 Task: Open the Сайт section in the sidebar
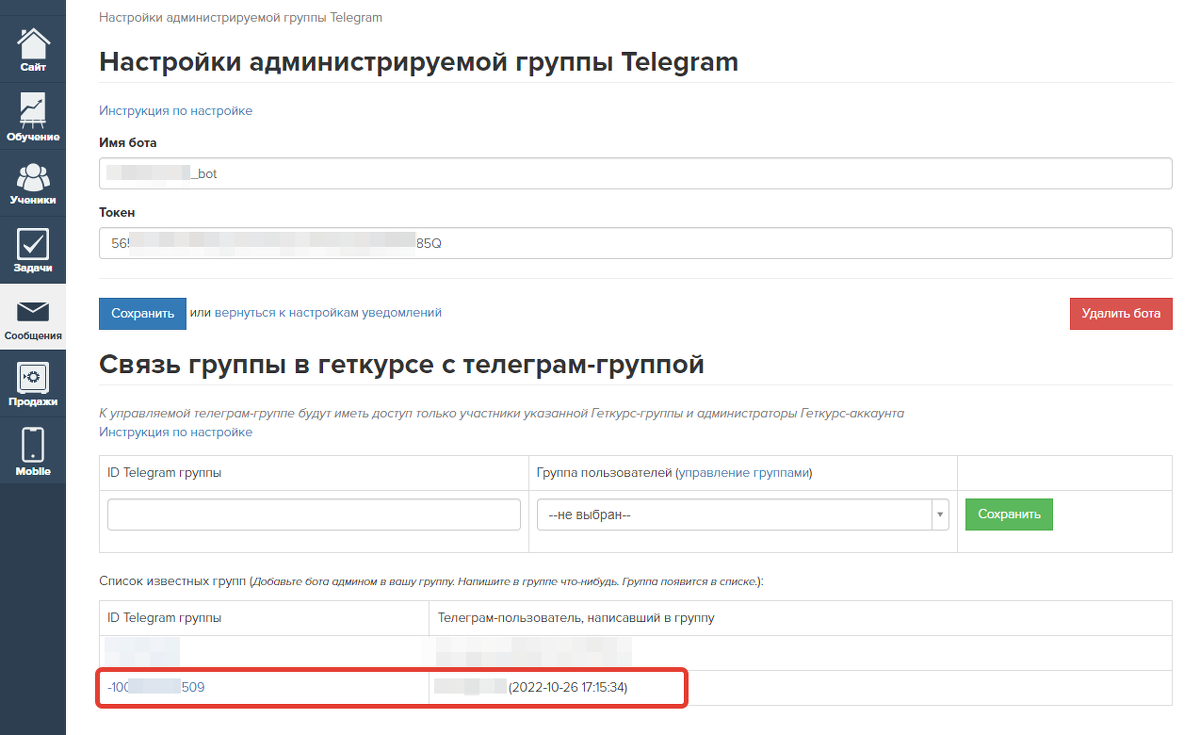click(33, 48)
